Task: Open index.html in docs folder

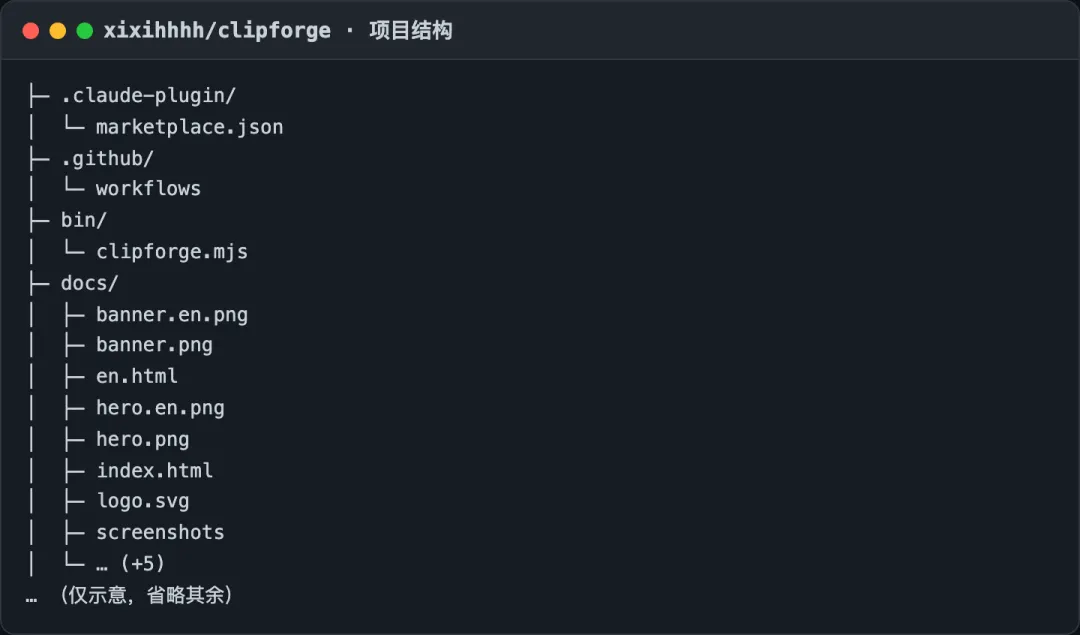Action: tap(154, 470)
